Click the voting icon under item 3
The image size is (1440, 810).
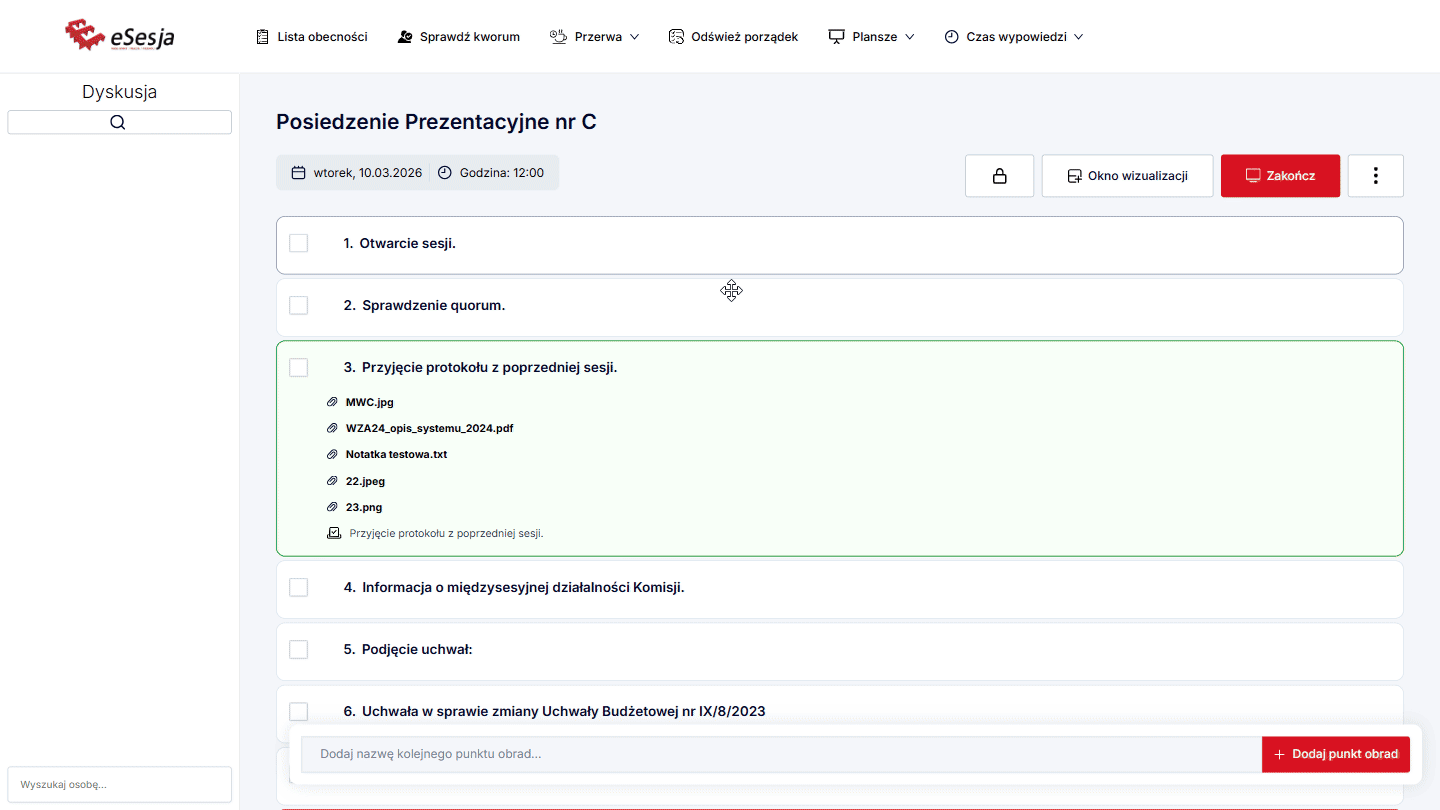[334, 533]
